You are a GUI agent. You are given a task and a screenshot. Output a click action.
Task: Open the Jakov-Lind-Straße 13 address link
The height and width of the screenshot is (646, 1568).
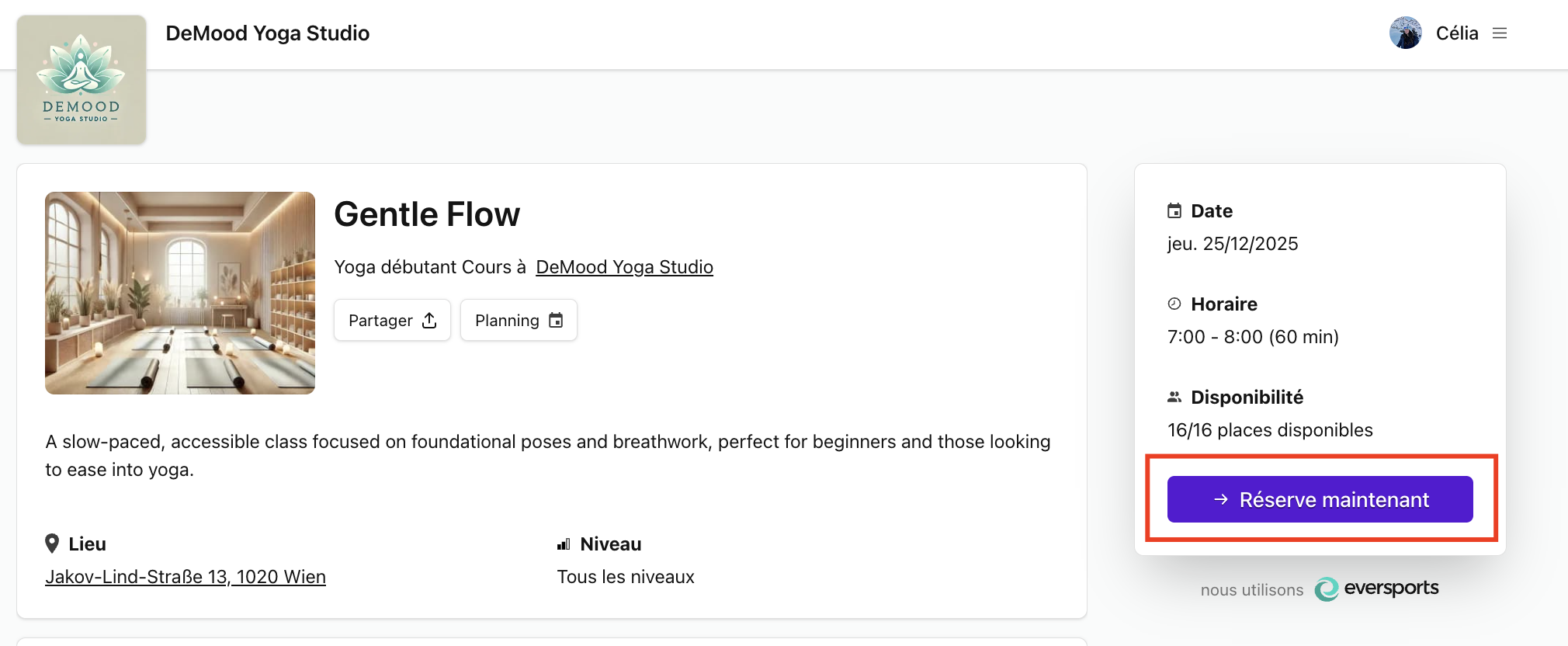186,577
